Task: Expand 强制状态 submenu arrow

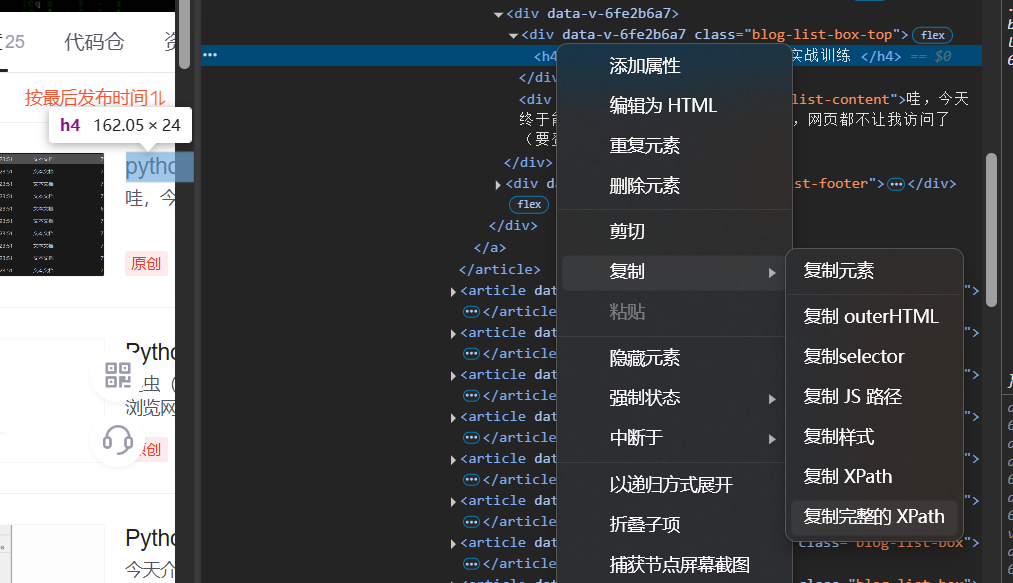Action: coord(772,399)
